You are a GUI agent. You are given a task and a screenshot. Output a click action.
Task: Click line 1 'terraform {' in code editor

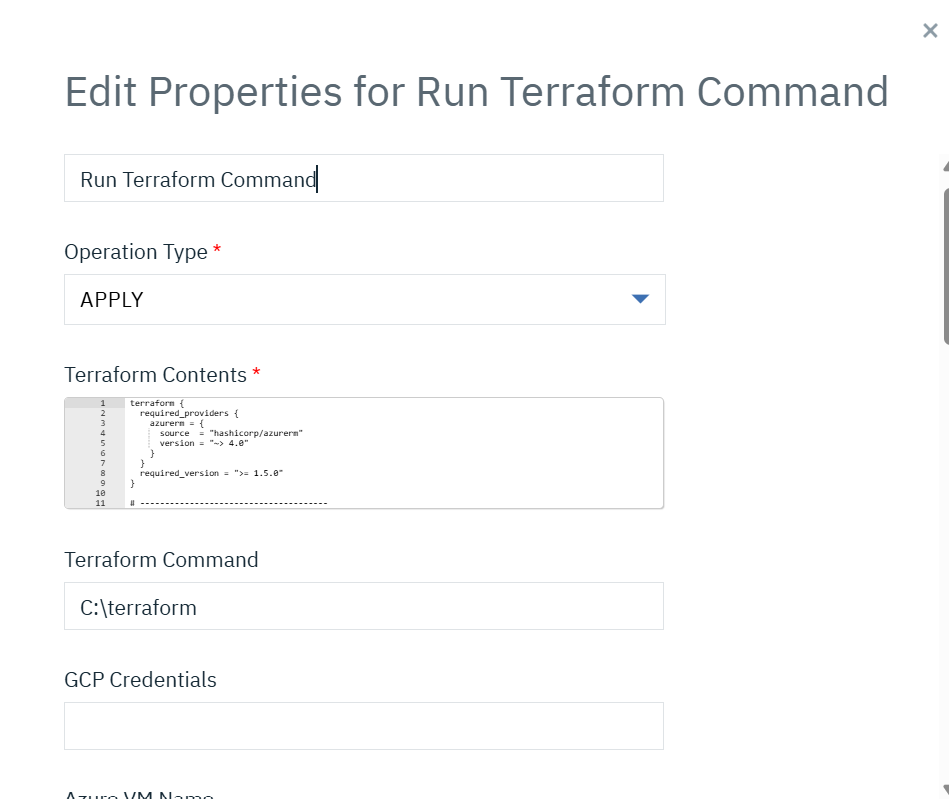[x=155, y=403]
